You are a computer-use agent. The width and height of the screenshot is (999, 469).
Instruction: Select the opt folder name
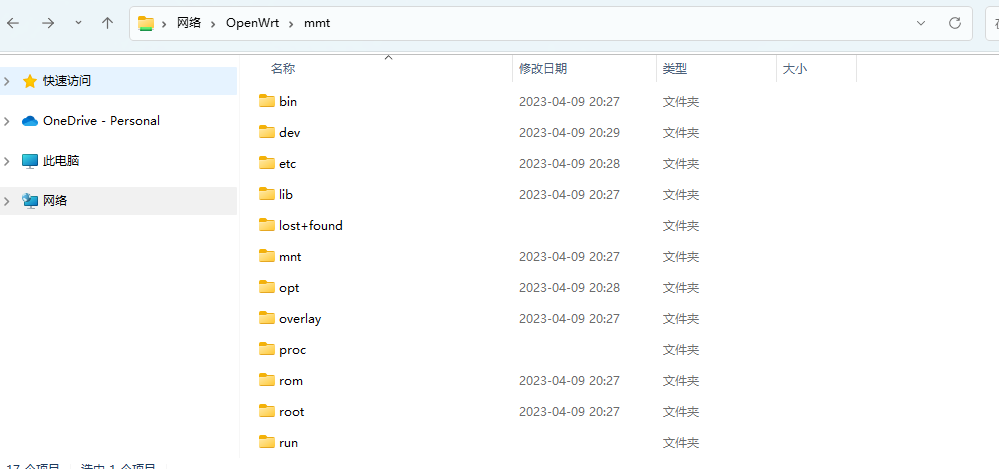(289, 288)
